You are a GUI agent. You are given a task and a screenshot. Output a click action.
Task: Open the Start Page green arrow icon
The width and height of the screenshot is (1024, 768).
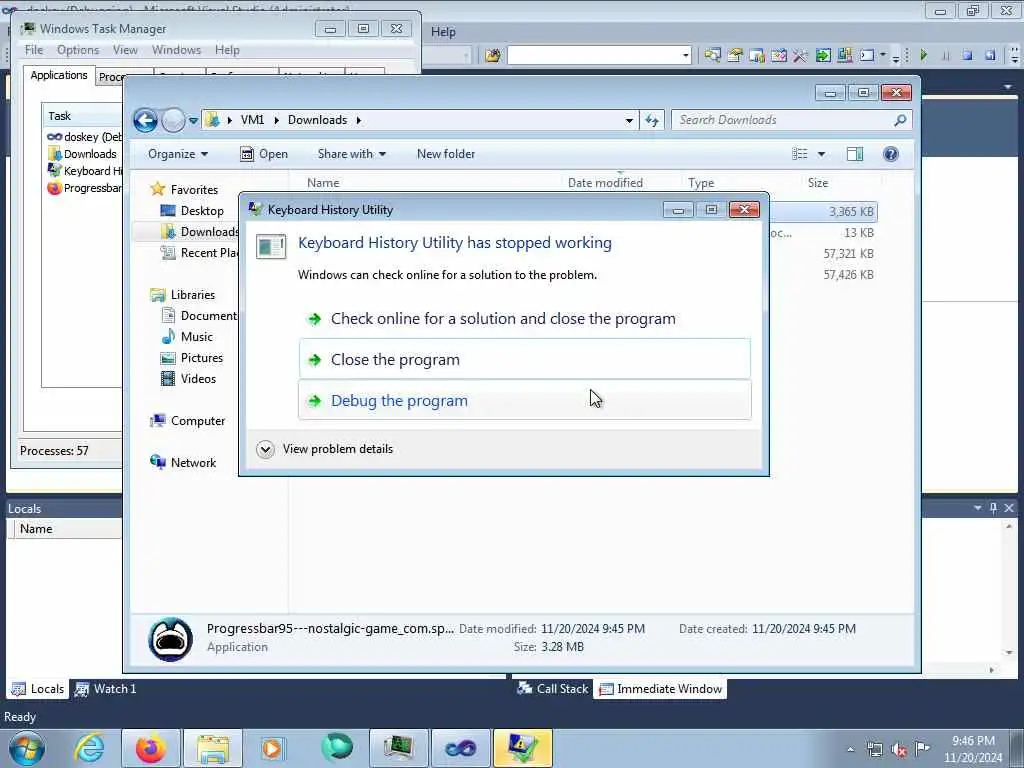coord(823,55)
